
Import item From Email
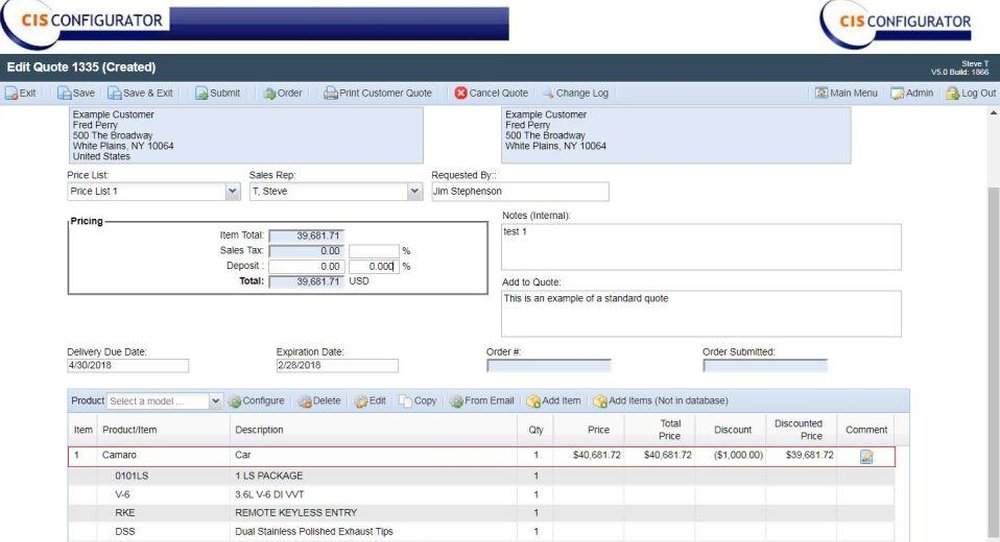click(482, 401)
